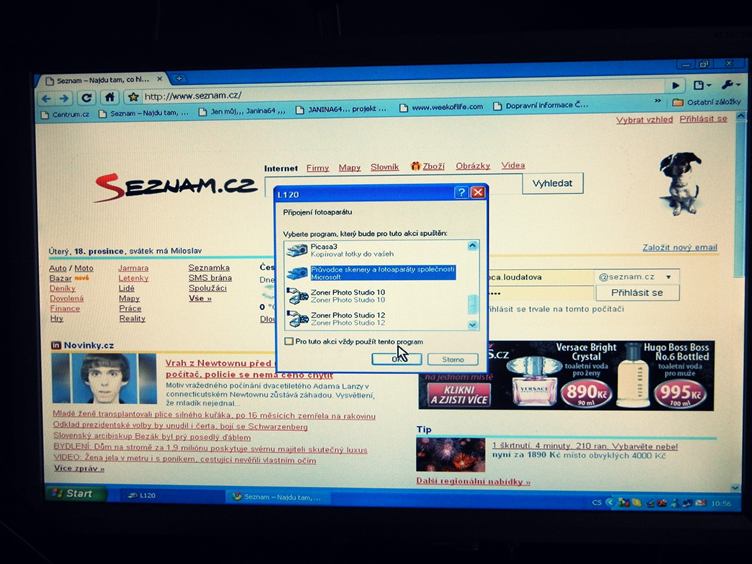Click the Přihlásit se login button

[x=637, y=293]
